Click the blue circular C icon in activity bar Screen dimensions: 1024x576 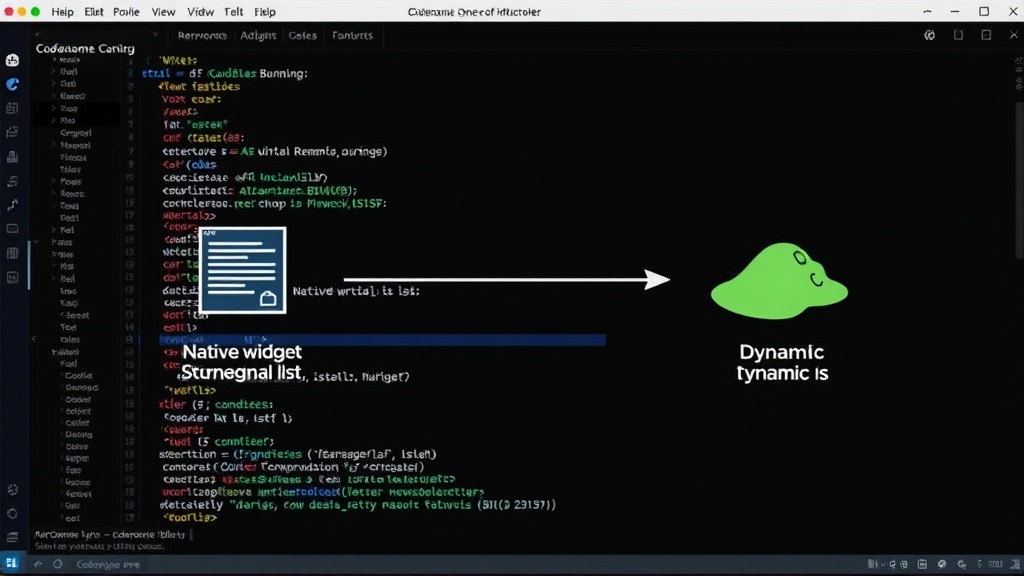click(12, 84)
